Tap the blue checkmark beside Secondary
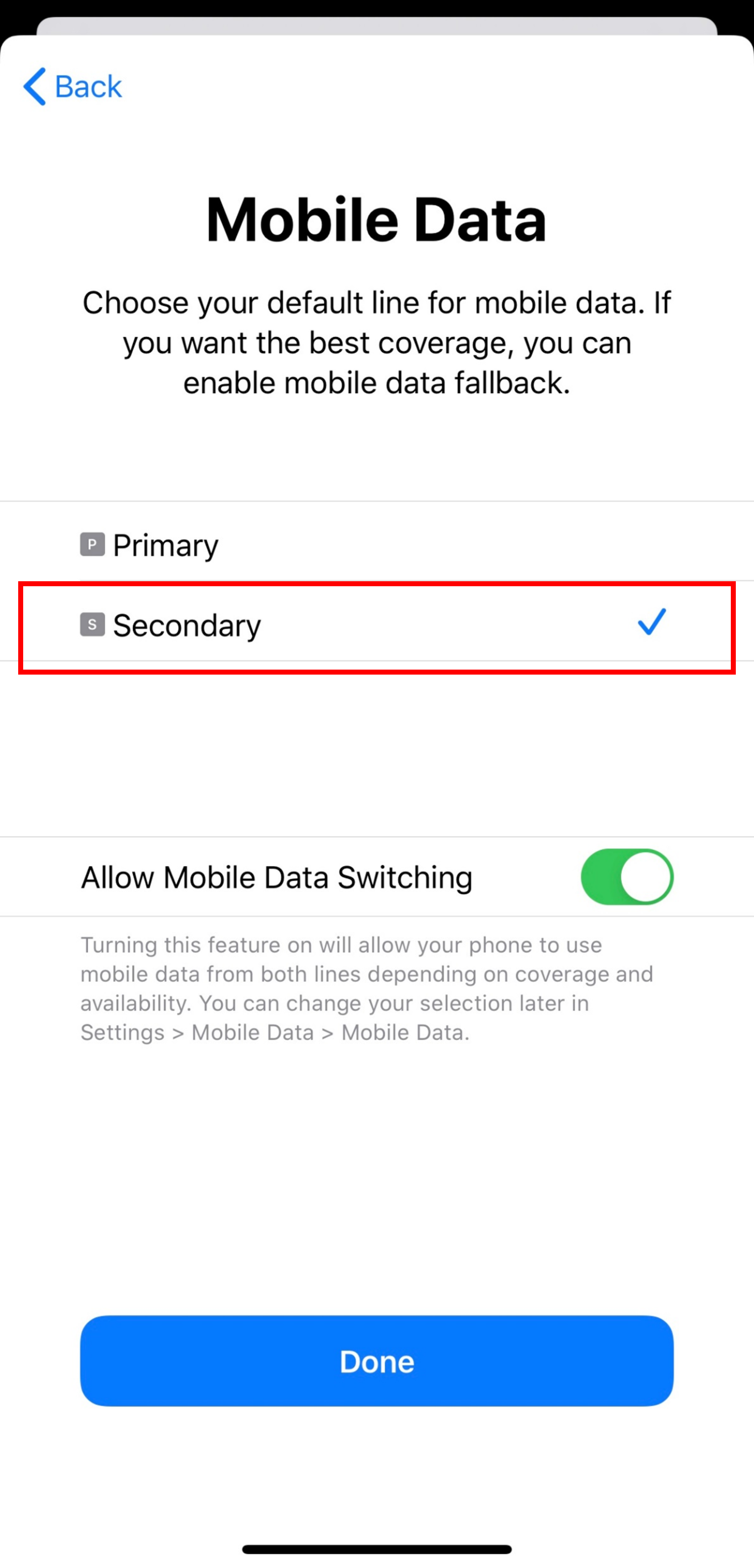The image size is (754, 1568). pyautogui.click(x=652, y=622)
